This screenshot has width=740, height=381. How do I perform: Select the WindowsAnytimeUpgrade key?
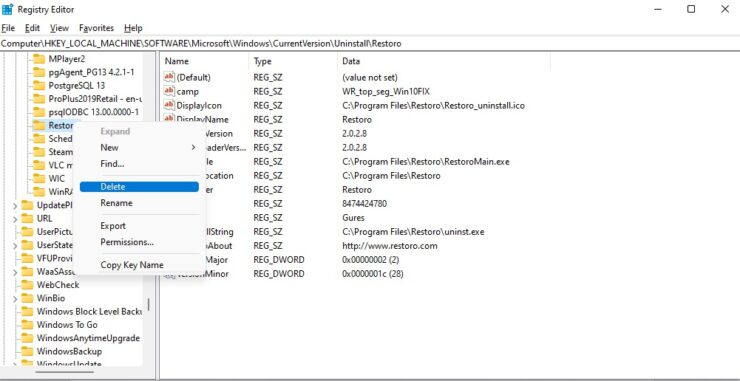[88, 338]
